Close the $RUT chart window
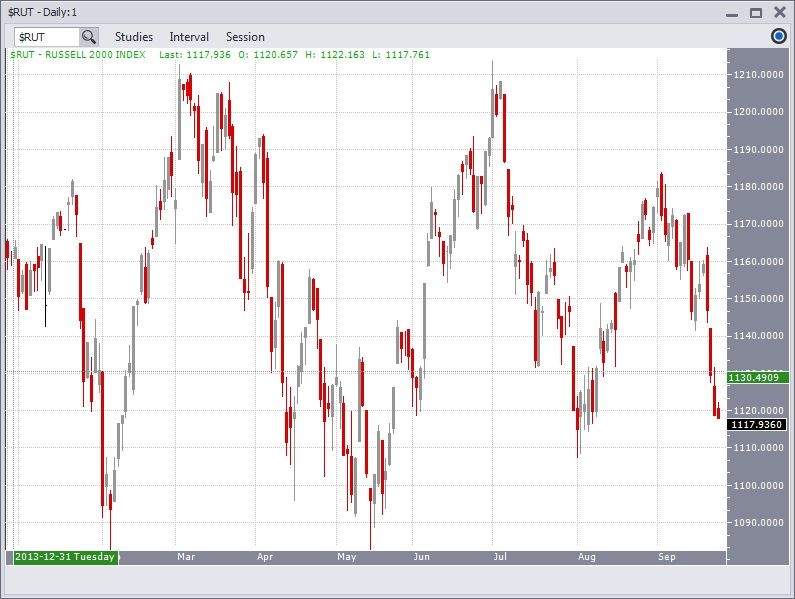 pos(780,12)
